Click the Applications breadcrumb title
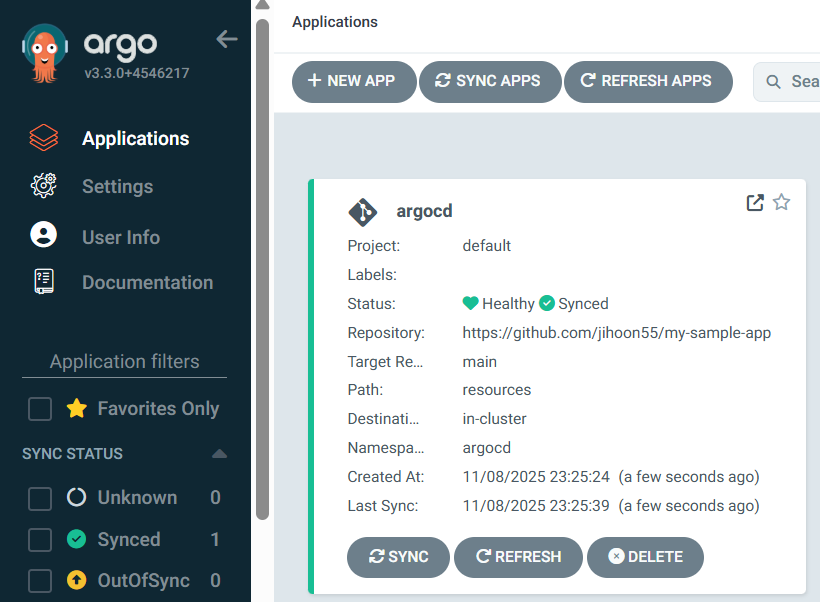 pos(335,22)
